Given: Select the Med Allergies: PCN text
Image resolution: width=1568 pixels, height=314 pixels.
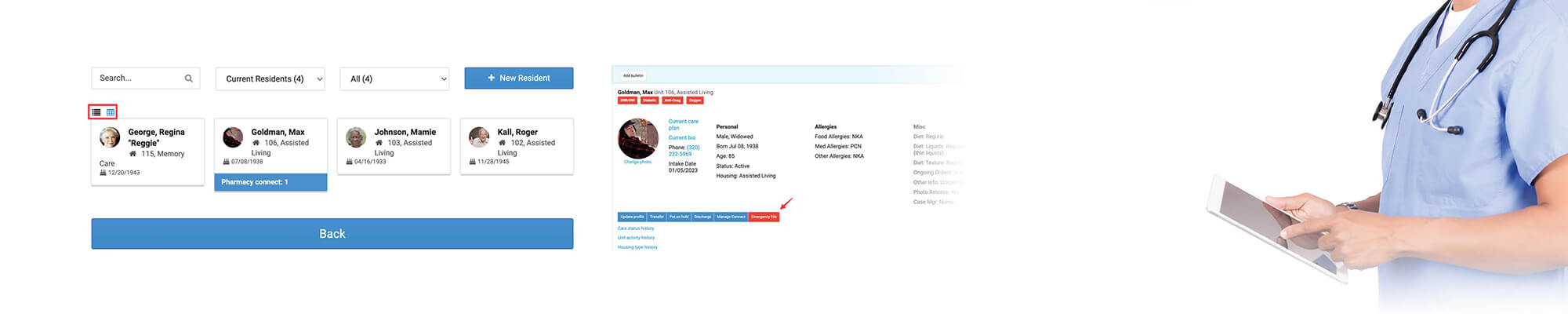Looking at the screenshot, I should point(838,146).
